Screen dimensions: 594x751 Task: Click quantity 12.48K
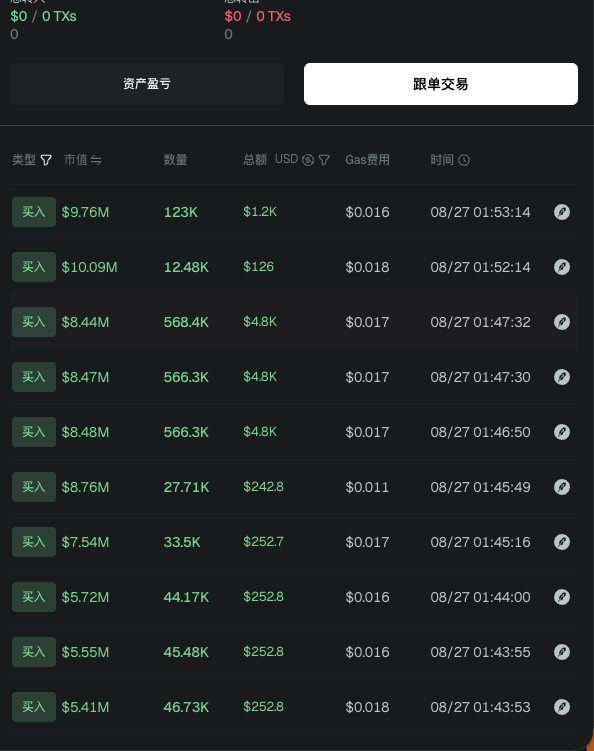tap(186, 267)
